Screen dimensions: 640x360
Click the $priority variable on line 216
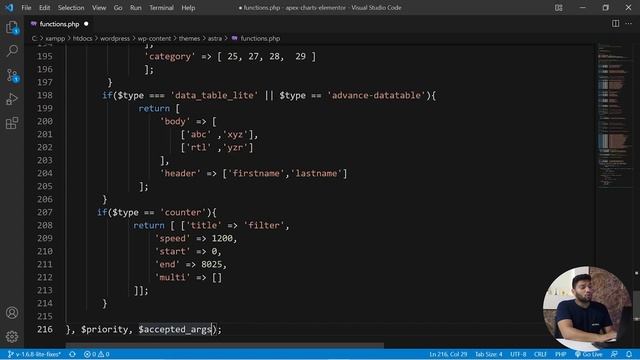tap(104, 329)
